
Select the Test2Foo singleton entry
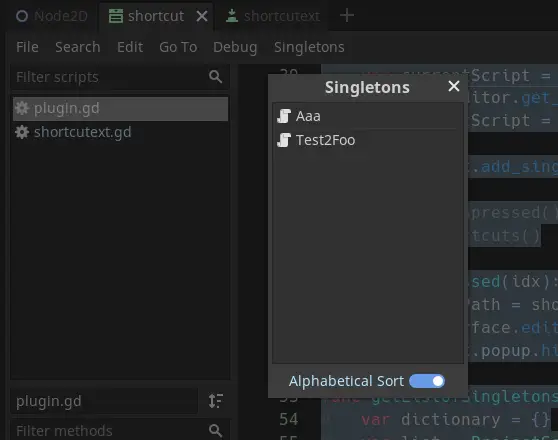(367, 140)
